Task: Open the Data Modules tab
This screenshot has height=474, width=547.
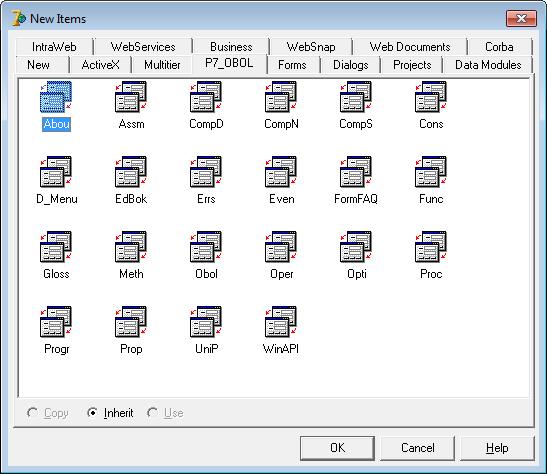Action: (488, 65)
